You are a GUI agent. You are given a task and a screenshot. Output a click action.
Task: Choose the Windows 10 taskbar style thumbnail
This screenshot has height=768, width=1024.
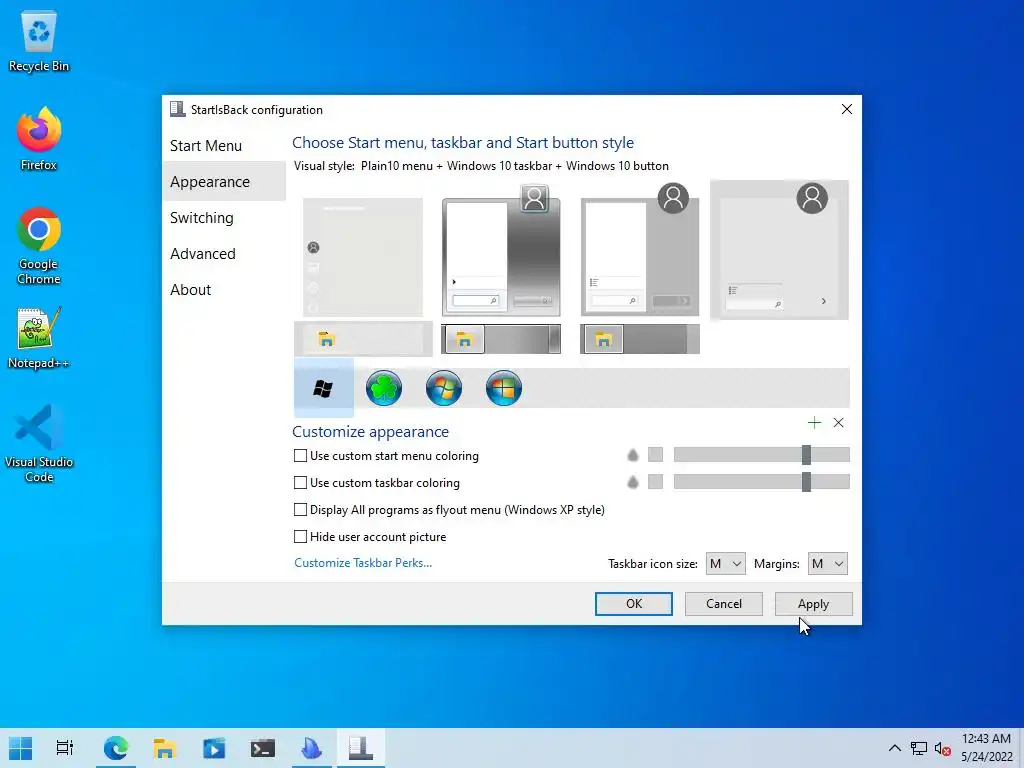tap(363, 339)
